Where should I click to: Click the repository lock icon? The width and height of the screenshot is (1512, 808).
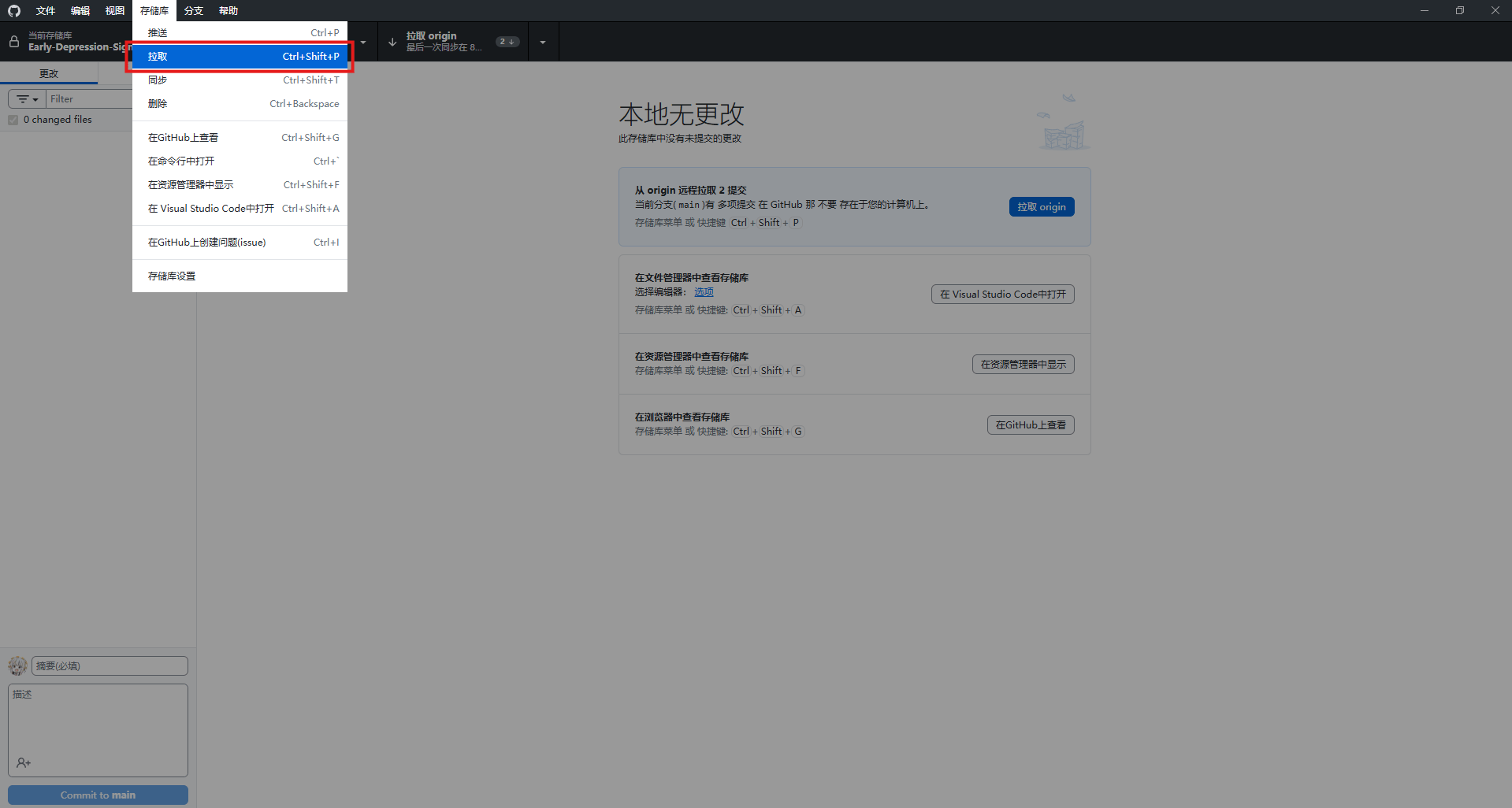coord(14,42)
